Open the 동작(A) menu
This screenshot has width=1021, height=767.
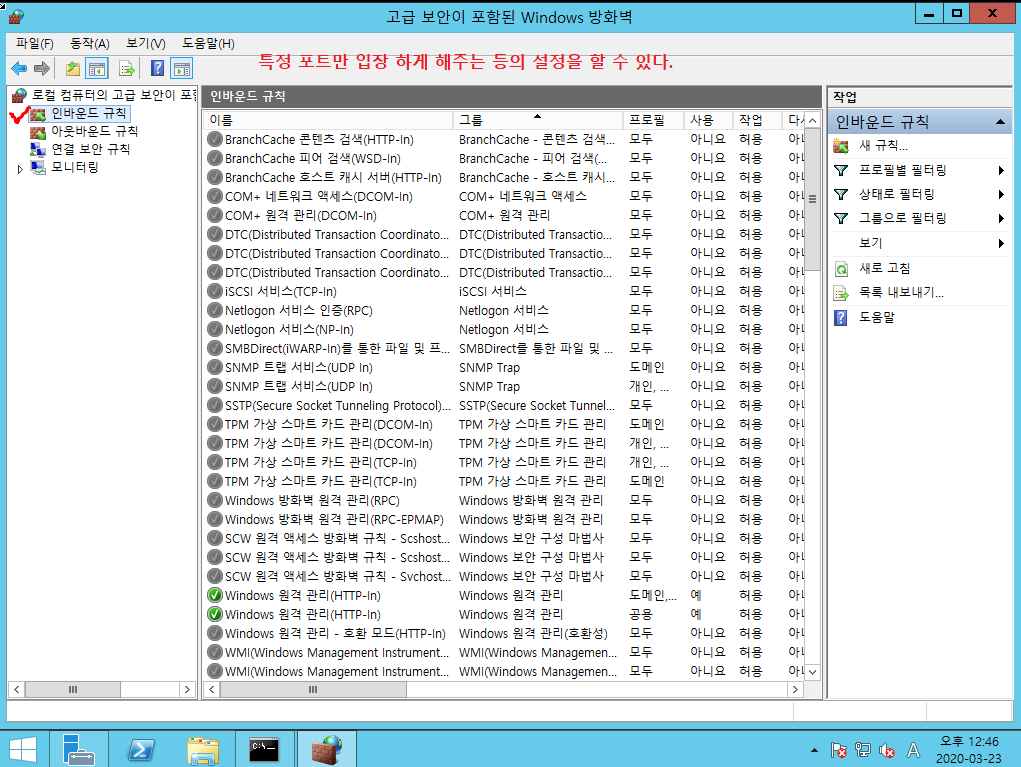(90, 44)
